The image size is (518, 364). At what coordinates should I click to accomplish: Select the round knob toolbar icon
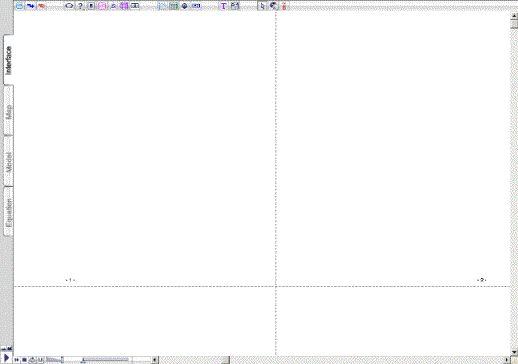coord(185,6)
